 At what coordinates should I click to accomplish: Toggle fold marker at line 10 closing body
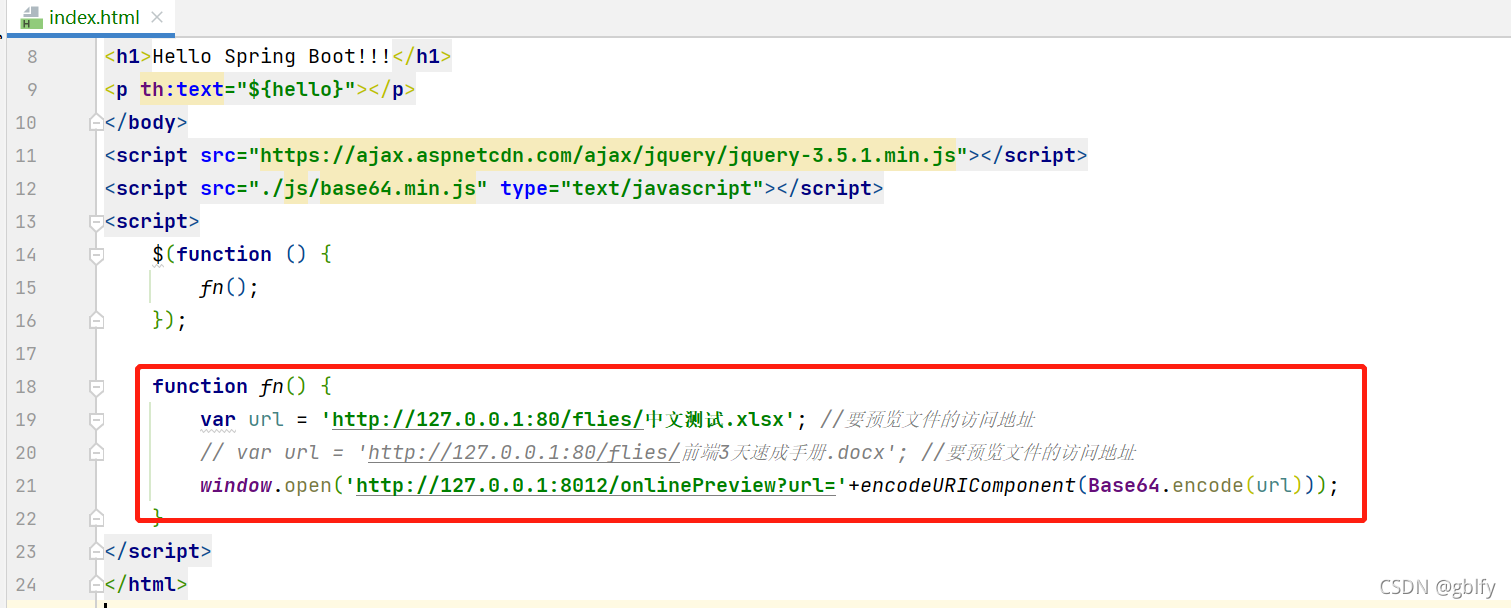click(96, 123)
